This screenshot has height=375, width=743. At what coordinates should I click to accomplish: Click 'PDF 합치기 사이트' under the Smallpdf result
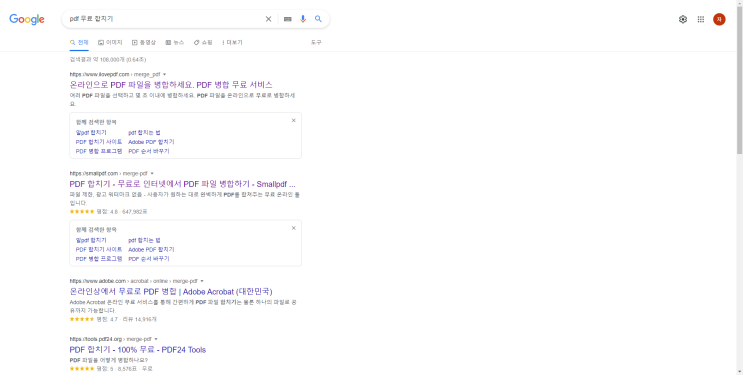click(x=99, y=249)
